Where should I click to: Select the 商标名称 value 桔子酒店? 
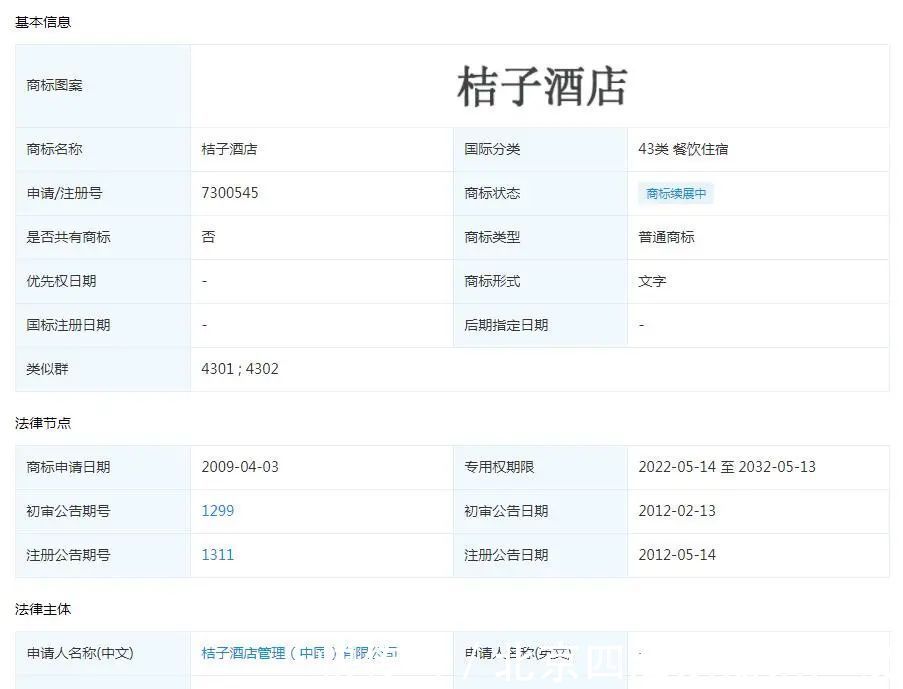coord(229,149)
